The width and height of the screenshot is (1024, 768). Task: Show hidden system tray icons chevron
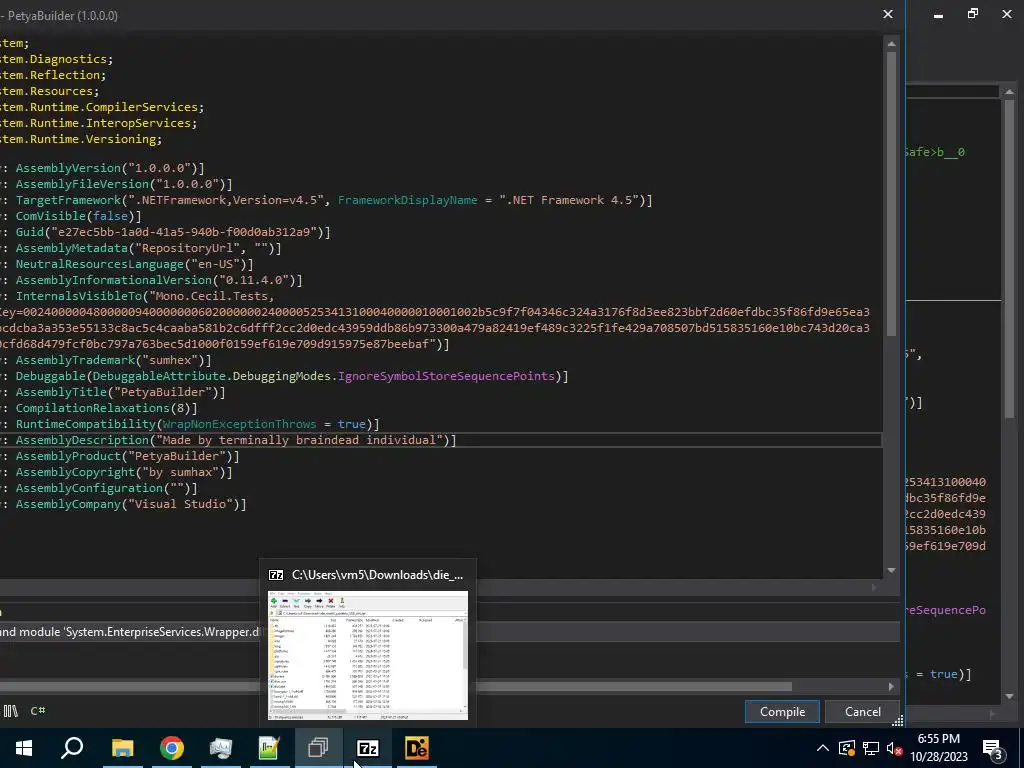click(x=823, y=748)
